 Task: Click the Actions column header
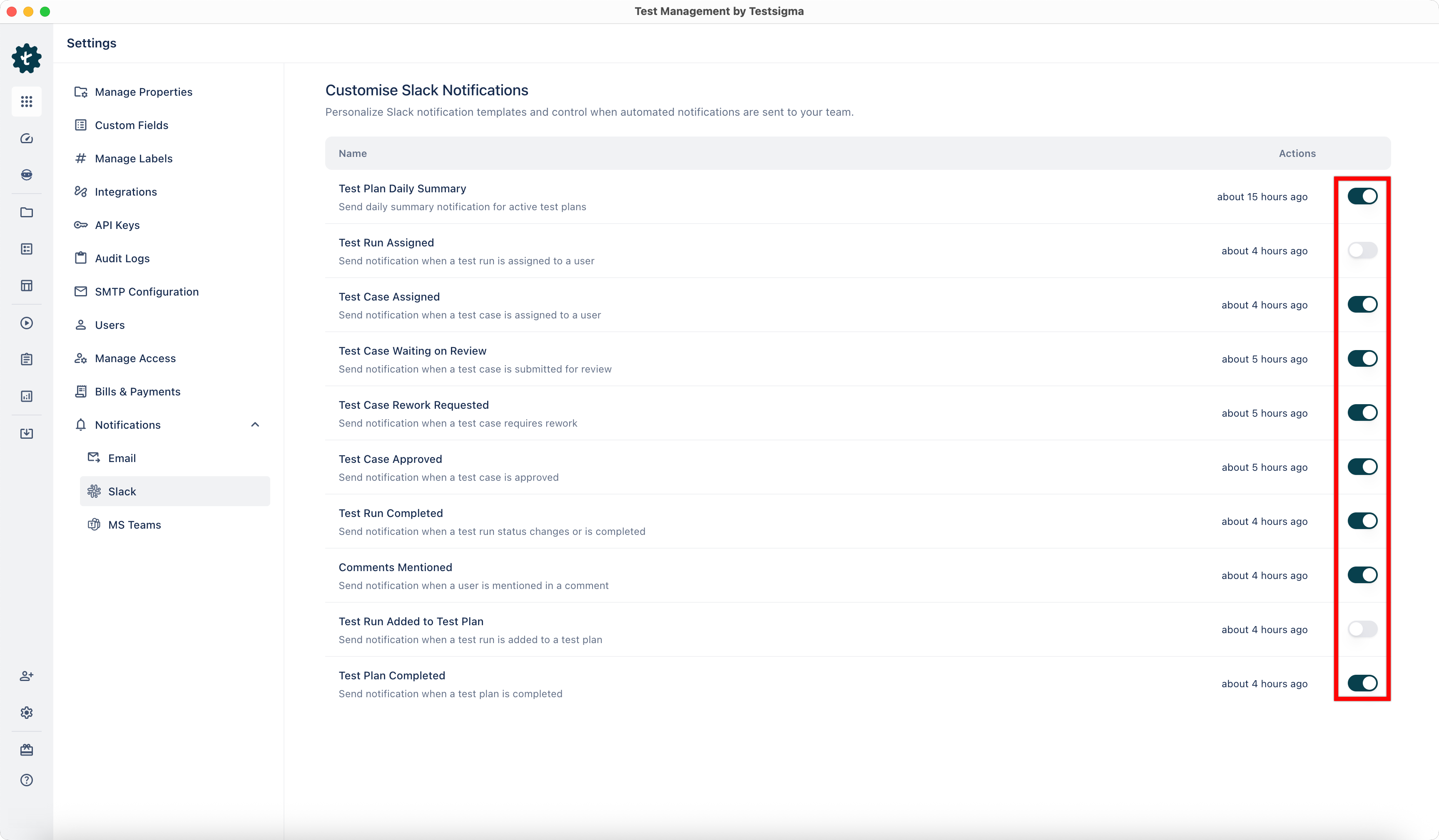tap(1297, 153)
